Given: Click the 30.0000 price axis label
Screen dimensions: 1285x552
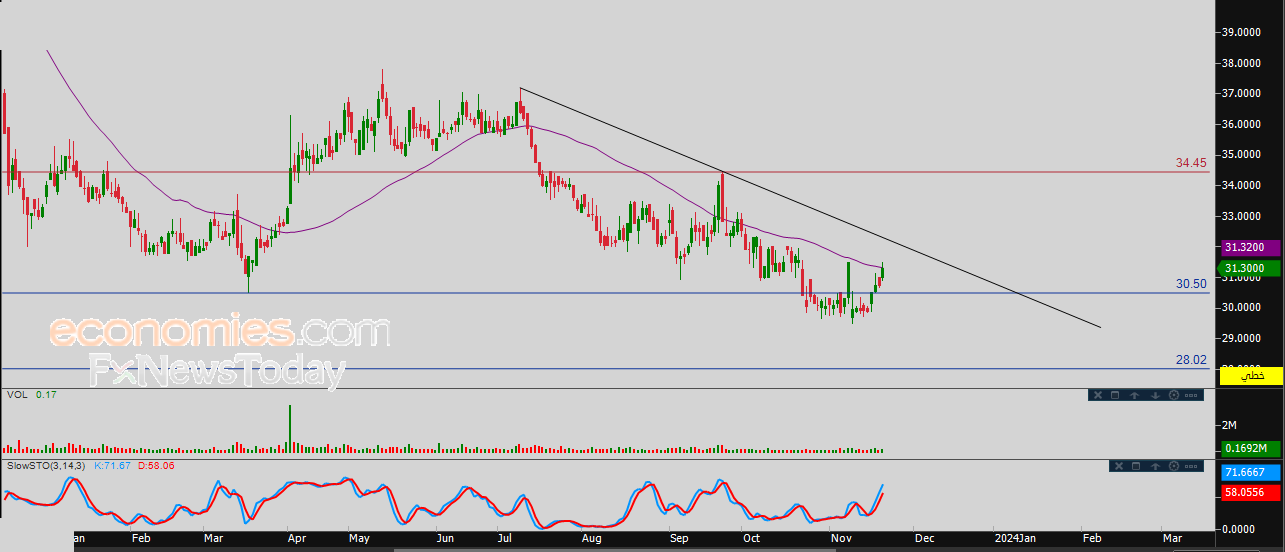Looking at the screenshot, I should pos(1242,308).
